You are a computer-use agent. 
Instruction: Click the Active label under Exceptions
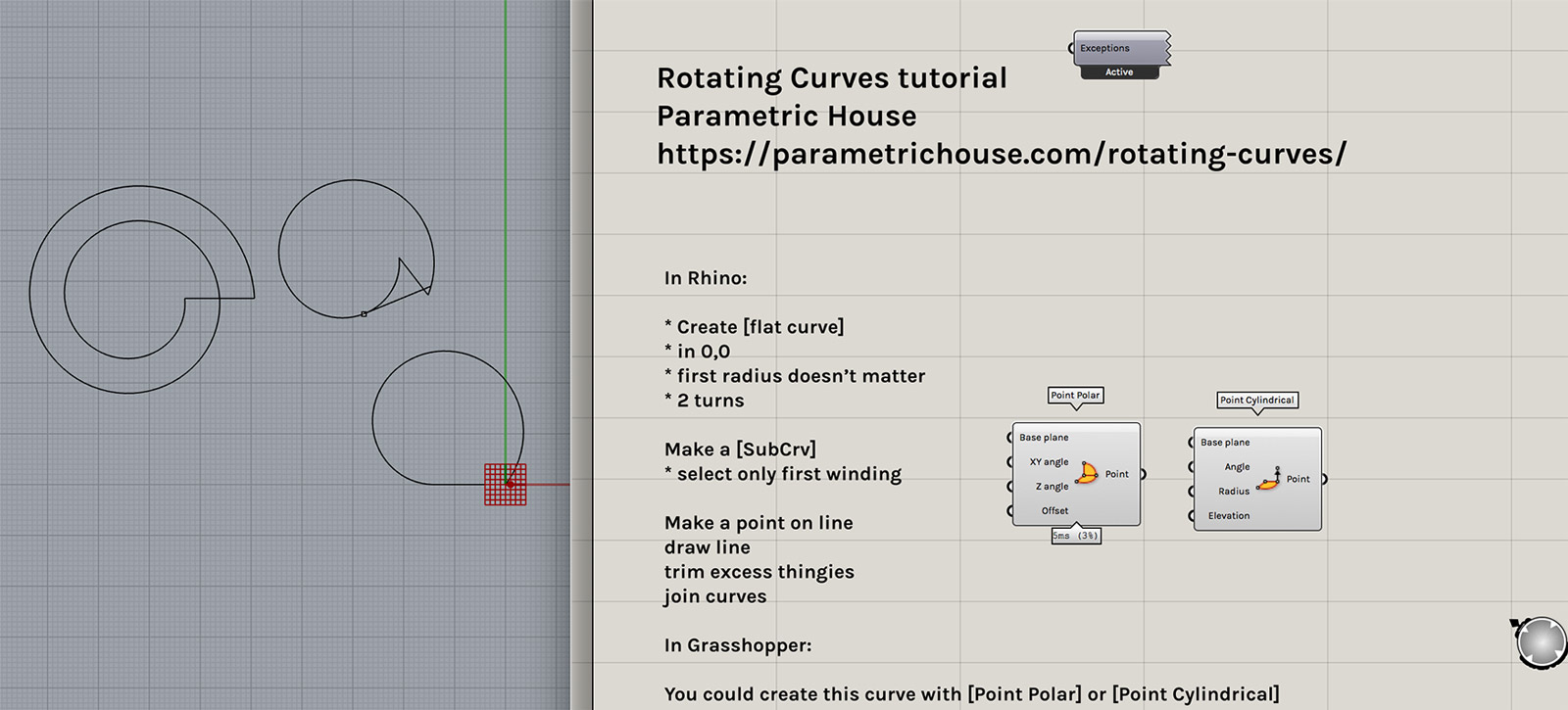click(x=1119, y=72)
